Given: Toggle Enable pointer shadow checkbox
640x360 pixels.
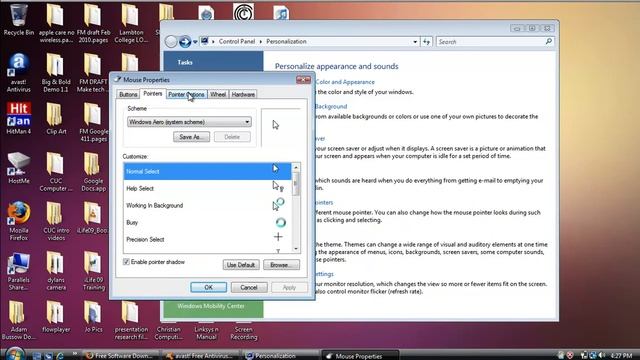Looking at the screenshot, I should (127, 262).
